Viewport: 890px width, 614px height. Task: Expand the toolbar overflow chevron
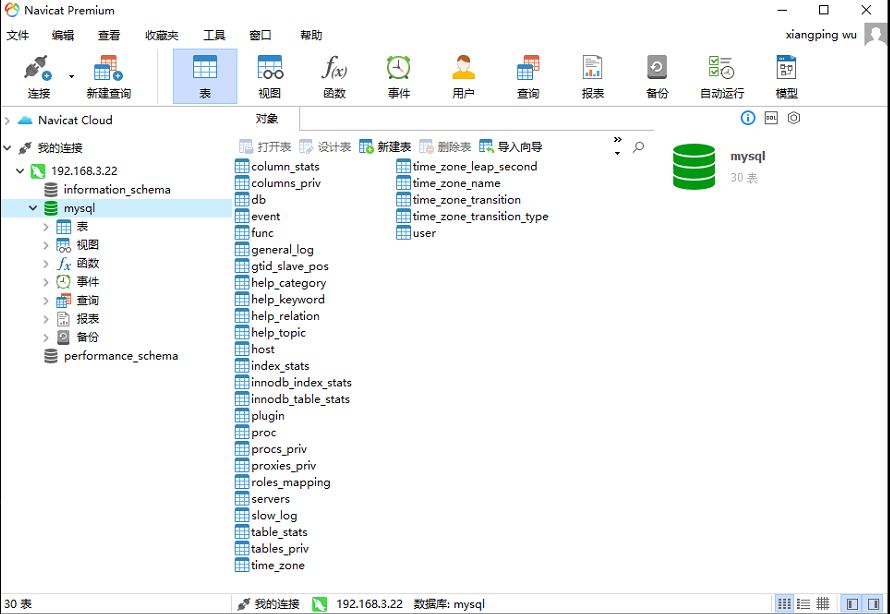[x=618, y=140]
